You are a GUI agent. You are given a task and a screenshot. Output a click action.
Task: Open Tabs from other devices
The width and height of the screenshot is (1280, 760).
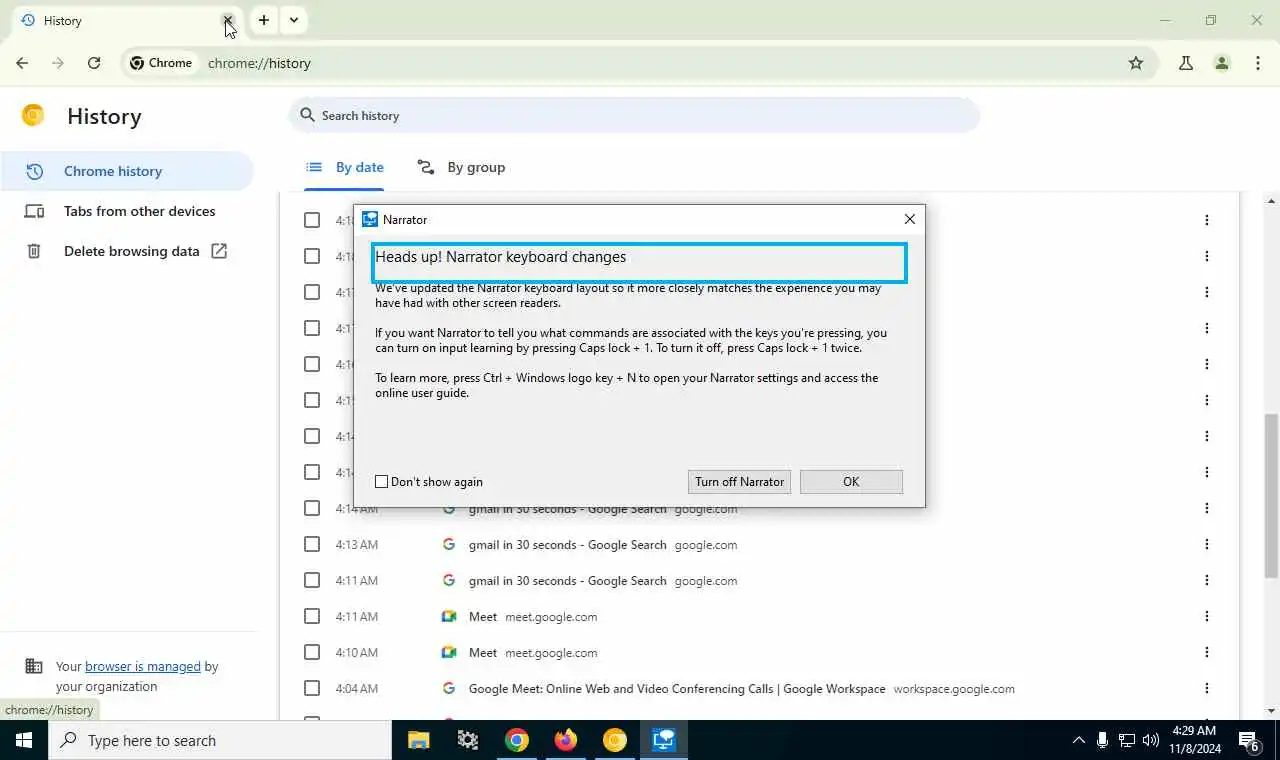click(x=126, y=211)
